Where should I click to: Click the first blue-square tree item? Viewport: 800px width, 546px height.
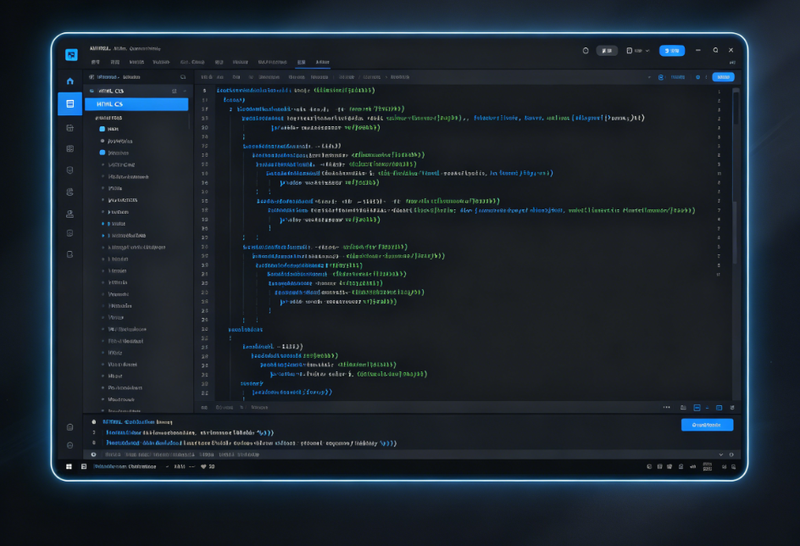click(102, 129)
